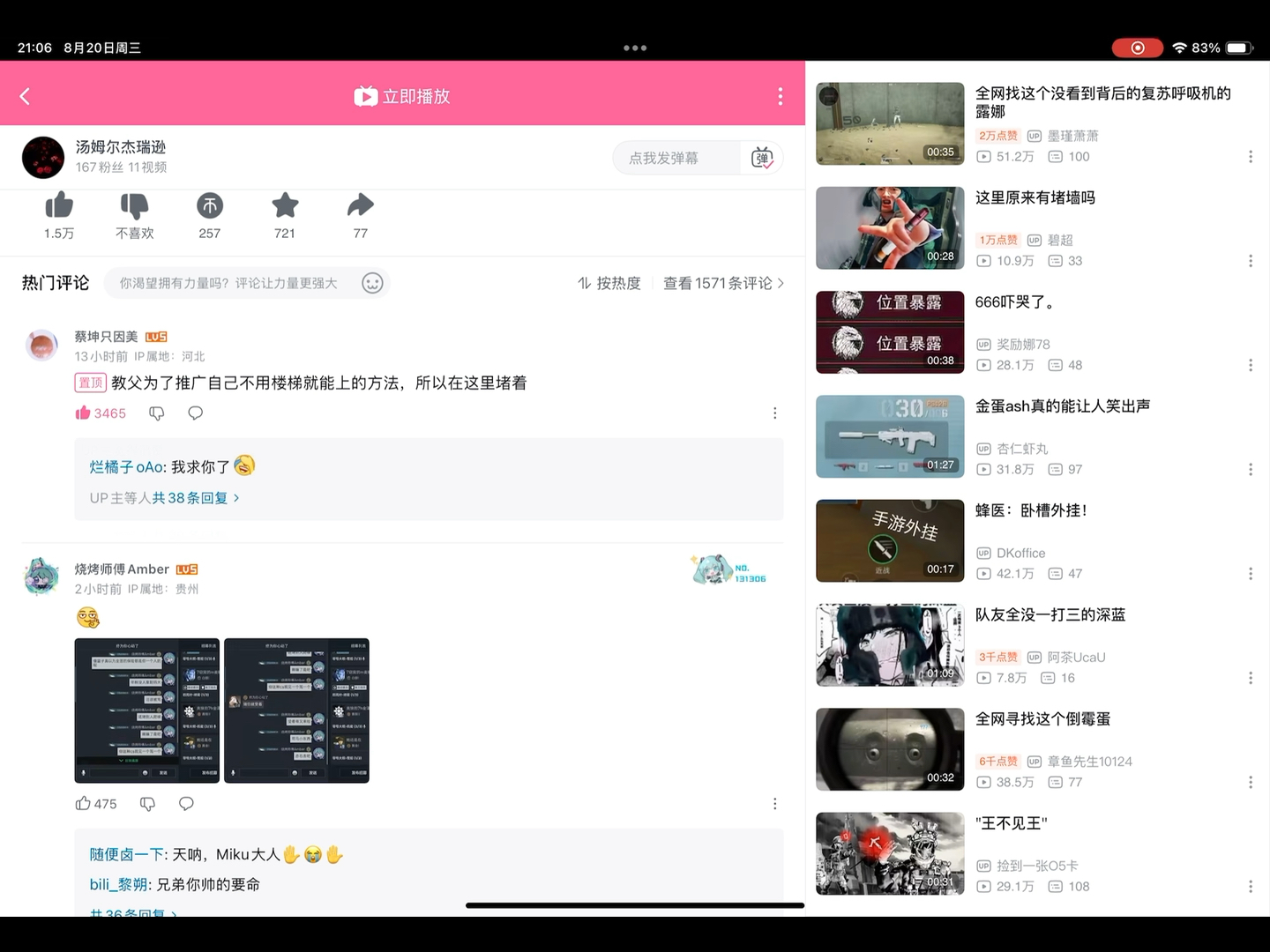Tap the iPad multitasking three dots

635,48
